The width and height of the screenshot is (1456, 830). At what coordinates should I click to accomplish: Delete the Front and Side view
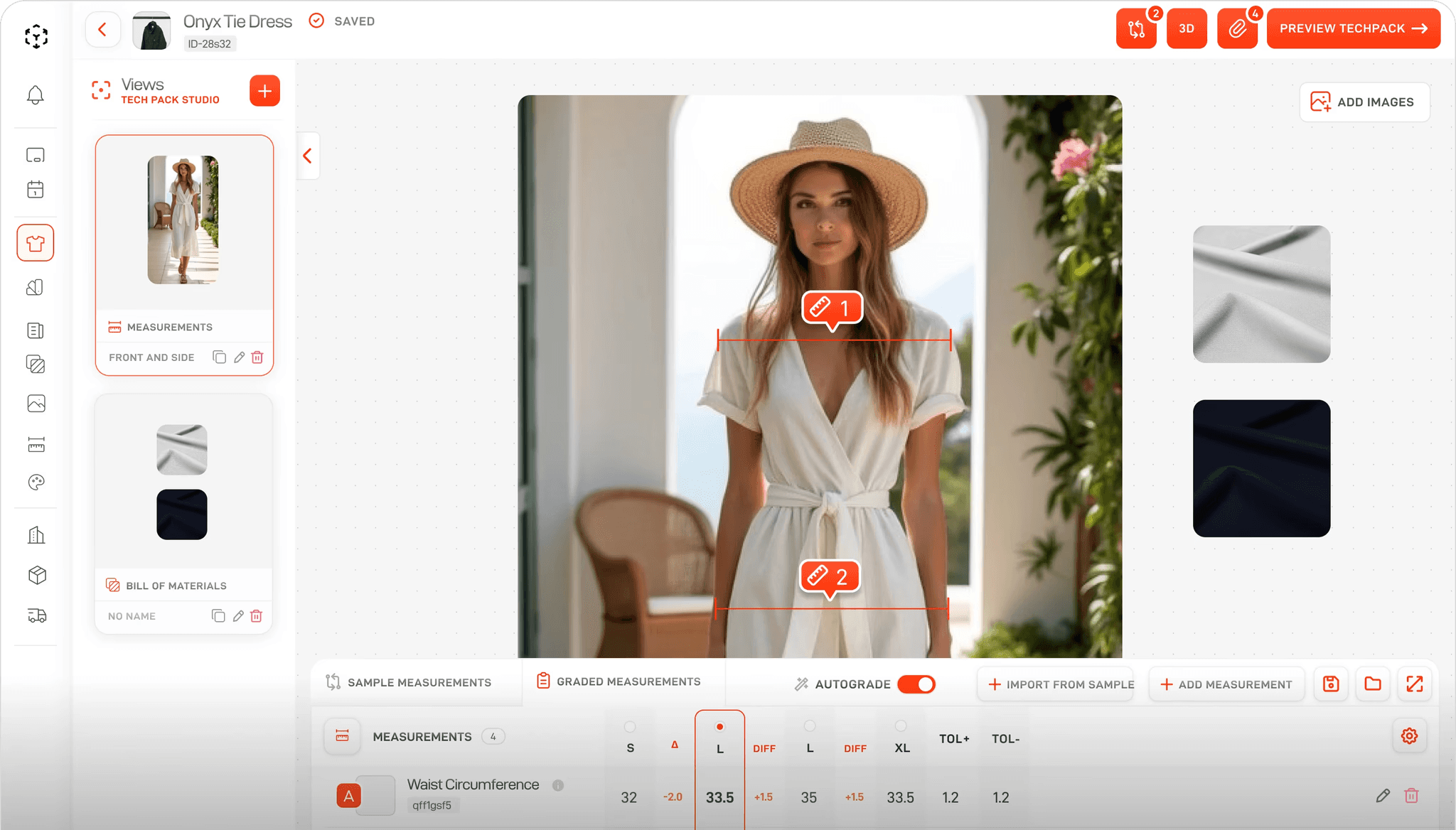[x=257, y=357]
